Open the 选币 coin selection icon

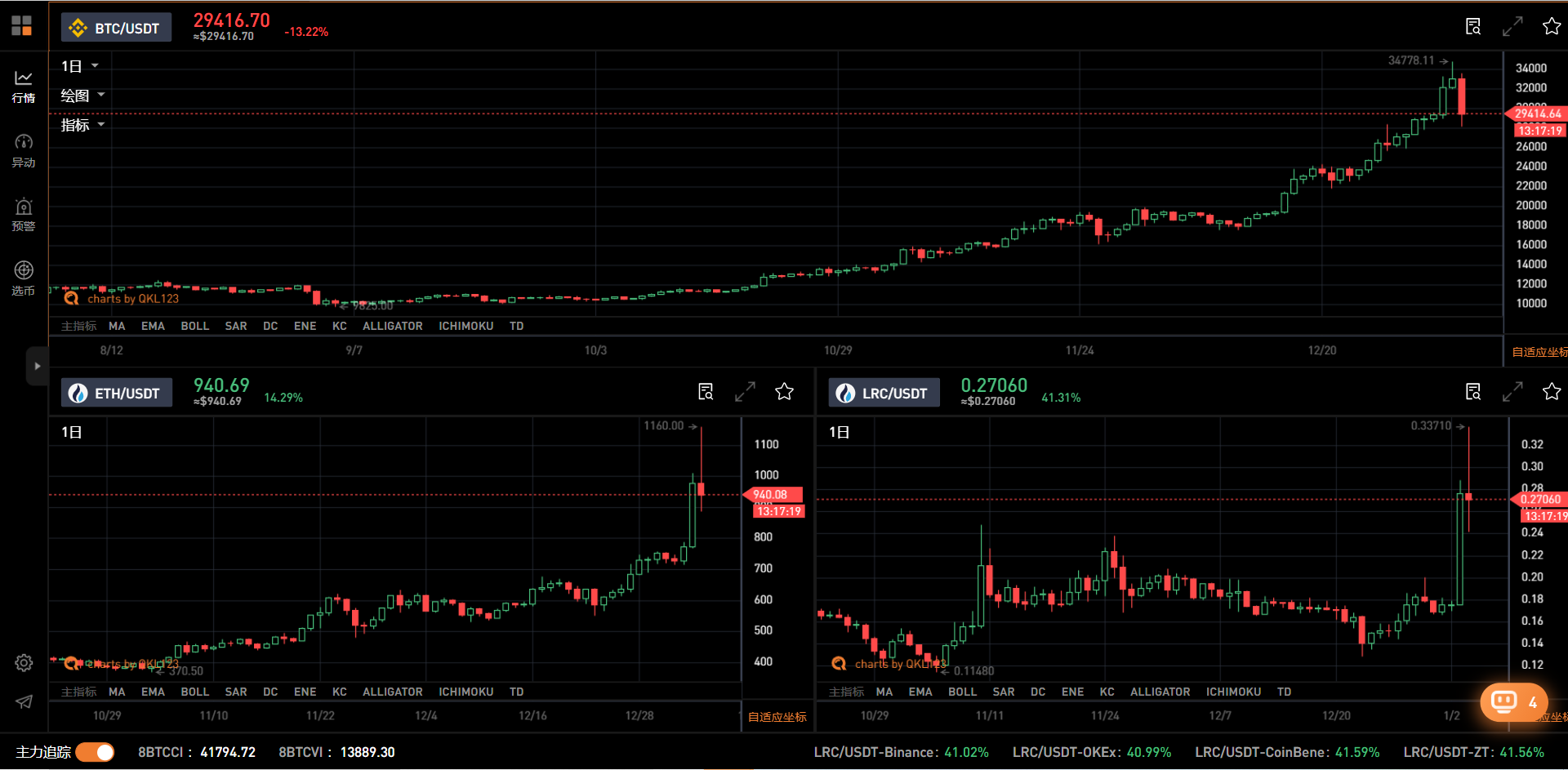pyautogui.click(x=24, y=278)
